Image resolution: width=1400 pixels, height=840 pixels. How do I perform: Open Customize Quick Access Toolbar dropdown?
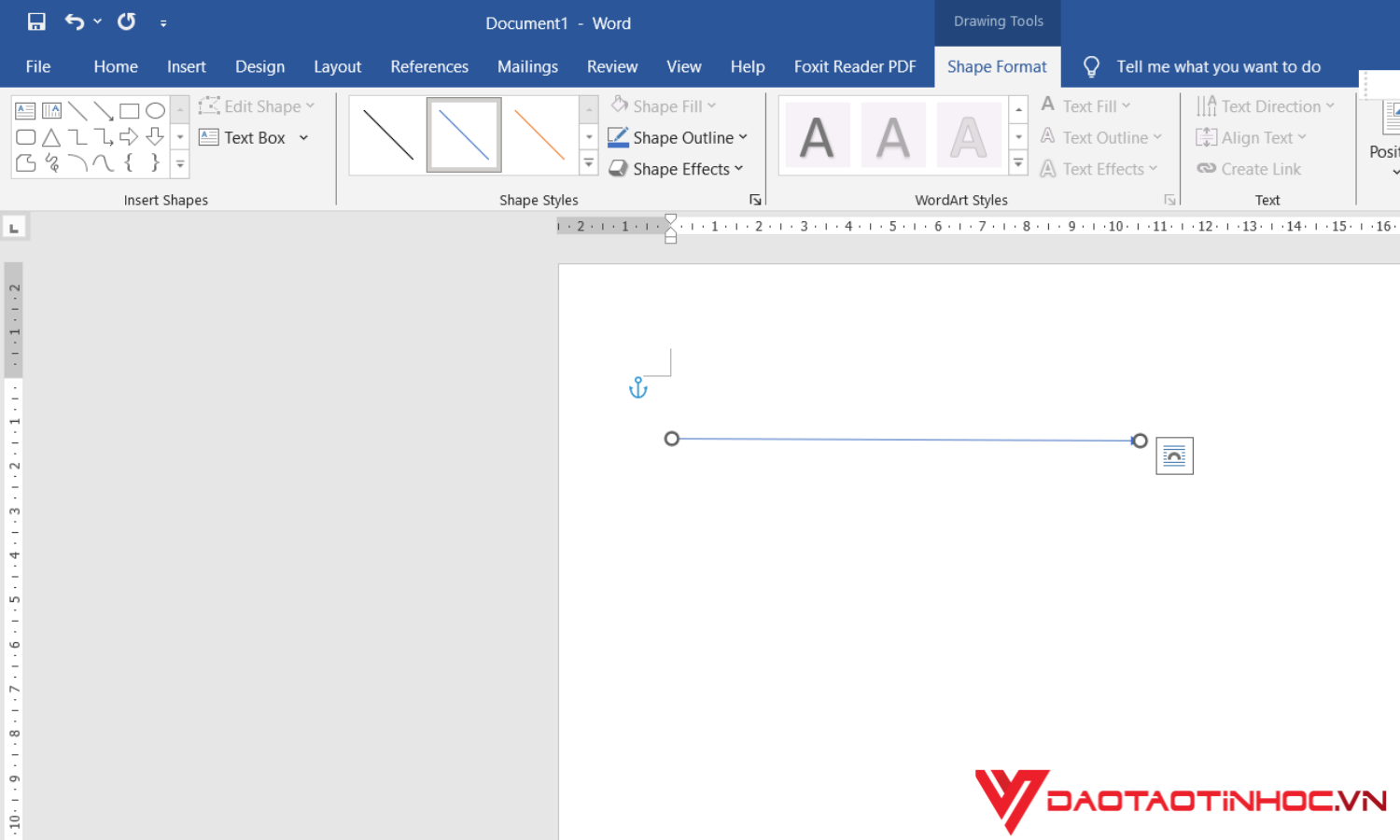click(163, 23)
